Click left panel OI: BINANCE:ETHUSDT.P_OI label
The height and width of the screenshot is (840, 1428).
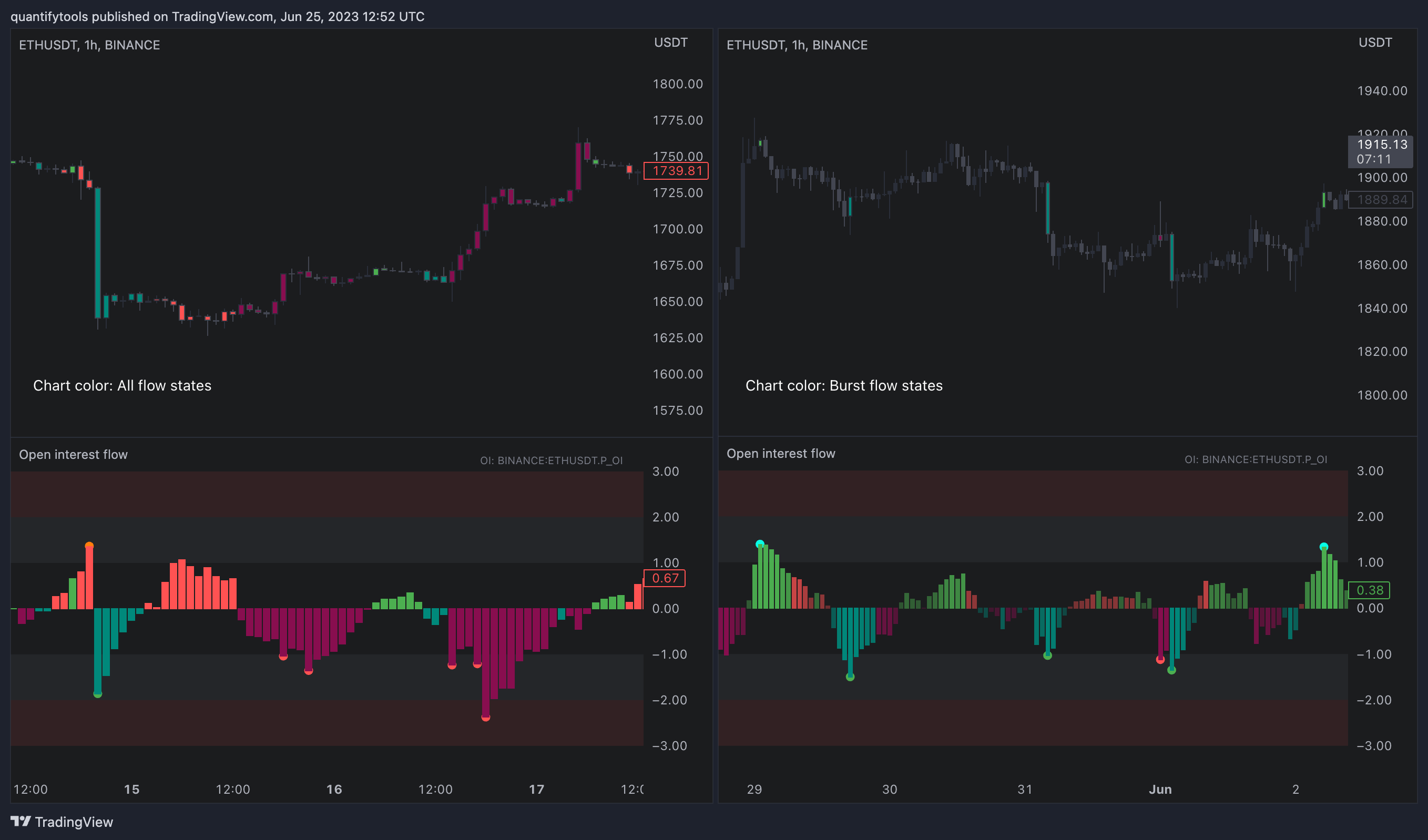pyautogui.click(x=552, y=460)
